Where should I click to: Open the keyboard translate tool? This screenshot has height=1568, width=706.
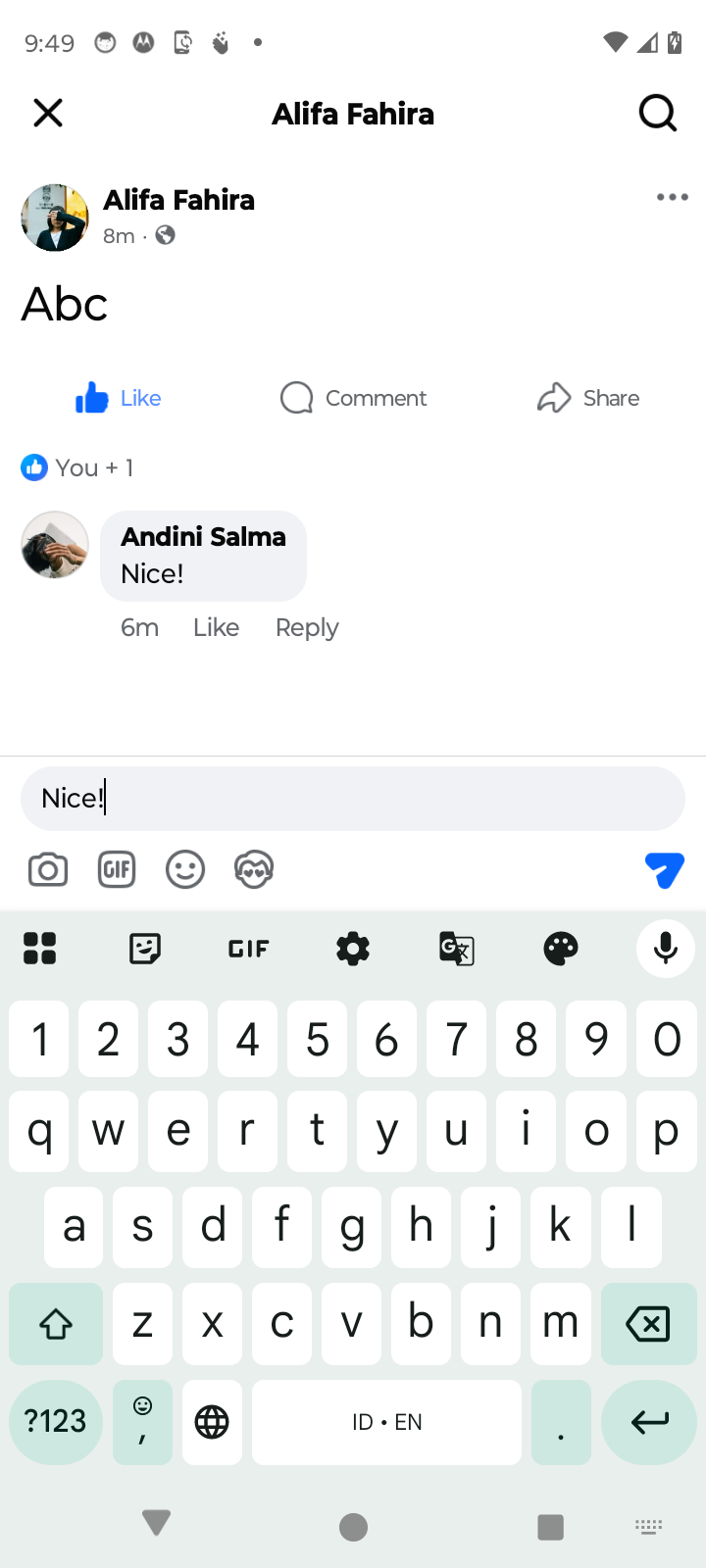457,949
